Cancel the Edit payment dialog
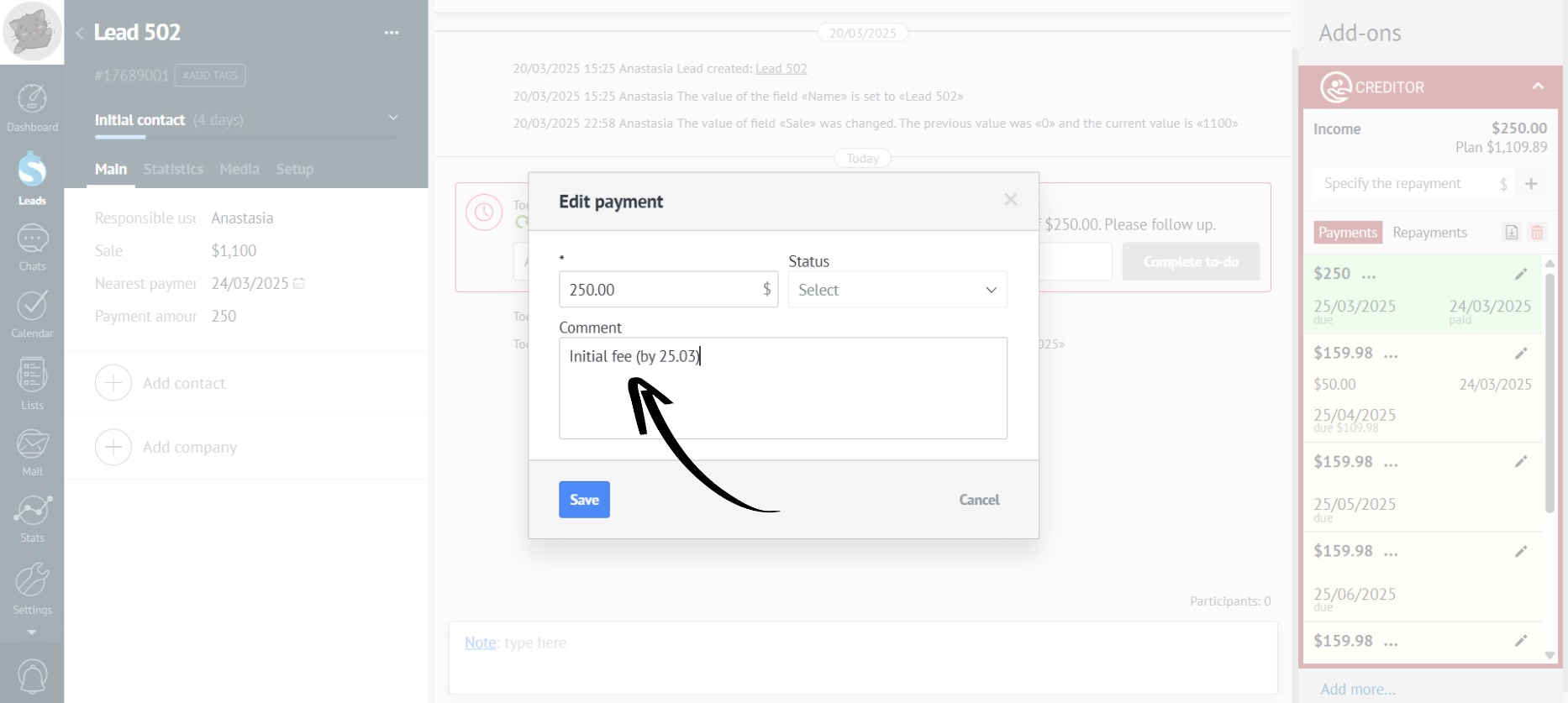Viewport: 1568px width, 703px height. point(979,500)
